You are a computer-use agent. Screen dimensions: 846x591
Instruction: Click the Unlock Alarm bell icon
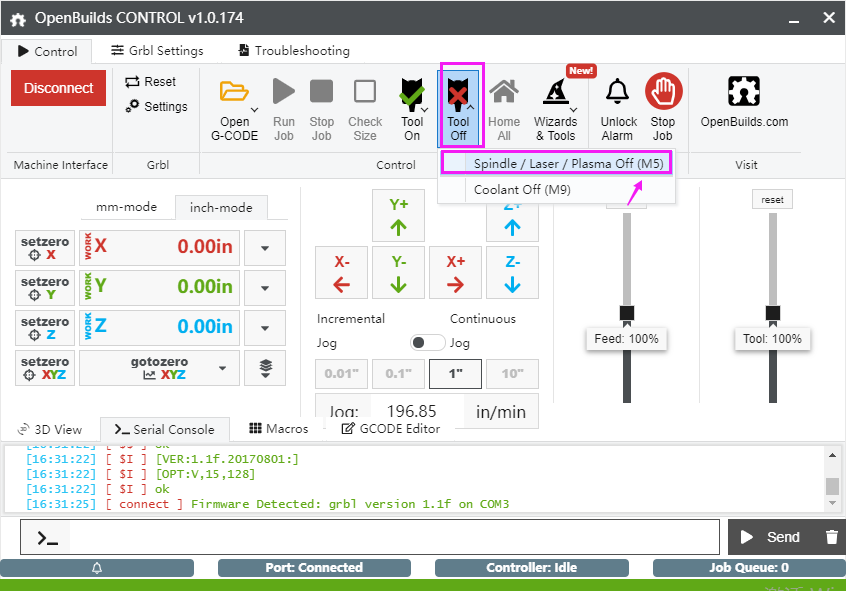(617, 91)
